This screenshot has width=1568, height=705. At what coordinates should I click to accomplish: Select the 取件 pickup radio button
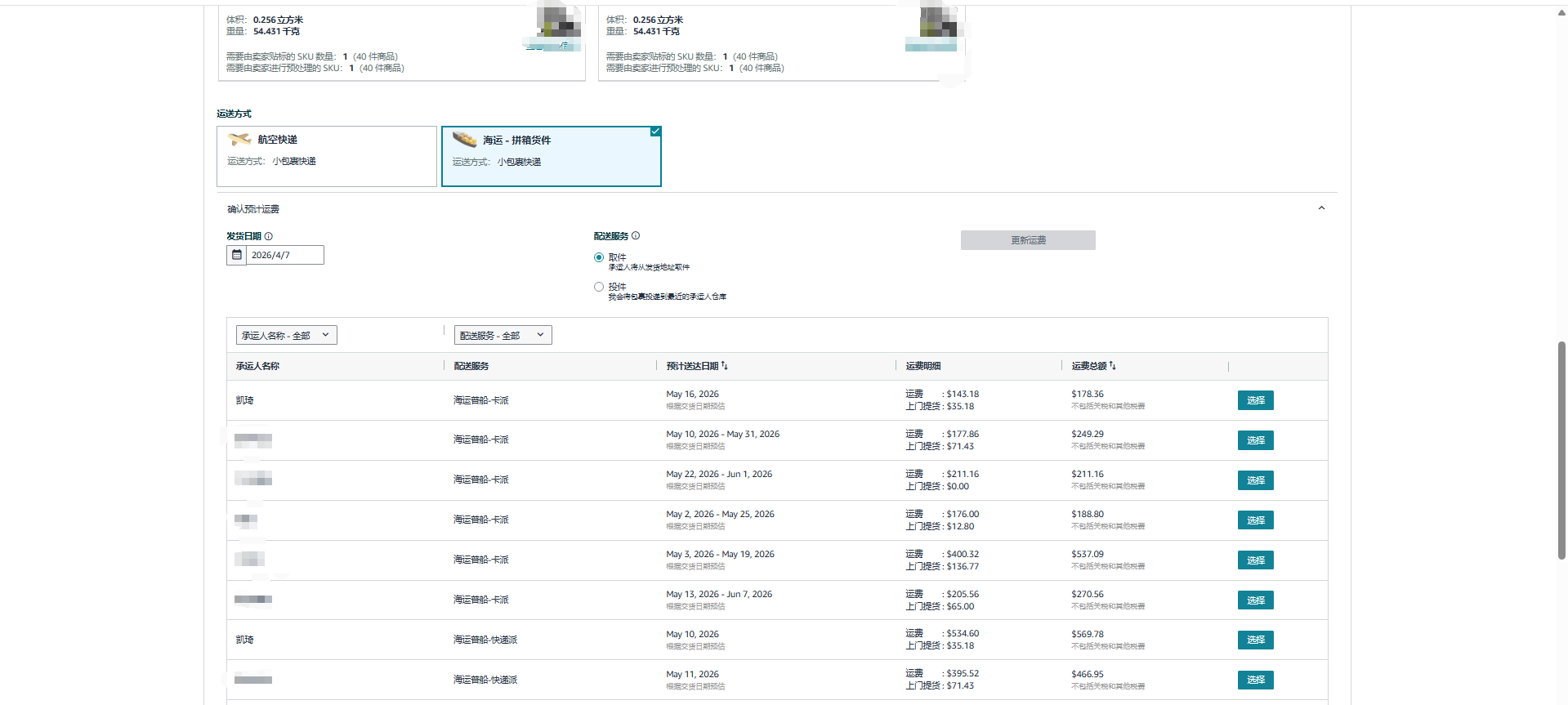coord(599,257)
